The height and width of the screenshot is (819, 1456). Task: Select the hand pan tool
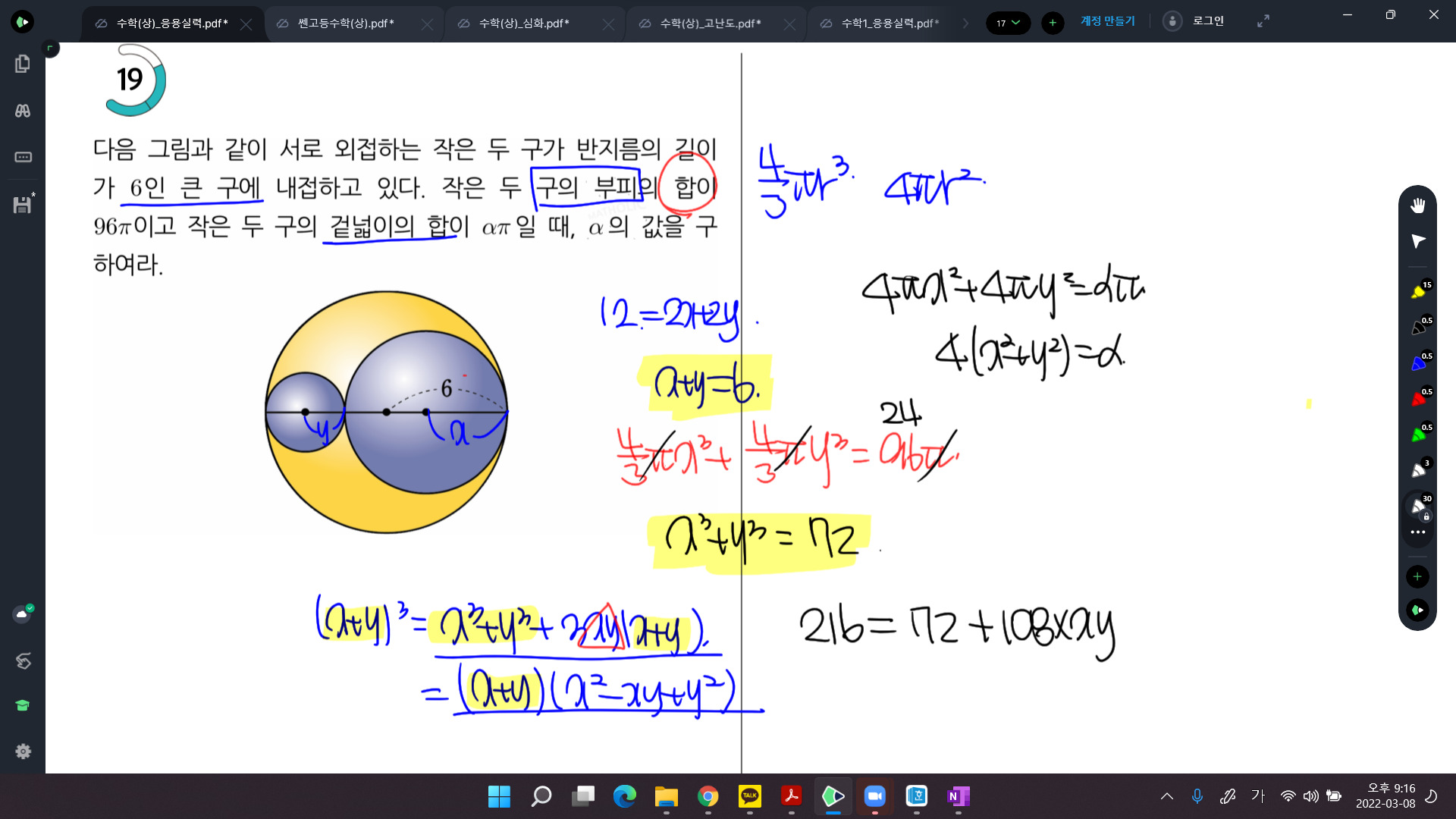pyautogui.click(x=1417, y=206)
